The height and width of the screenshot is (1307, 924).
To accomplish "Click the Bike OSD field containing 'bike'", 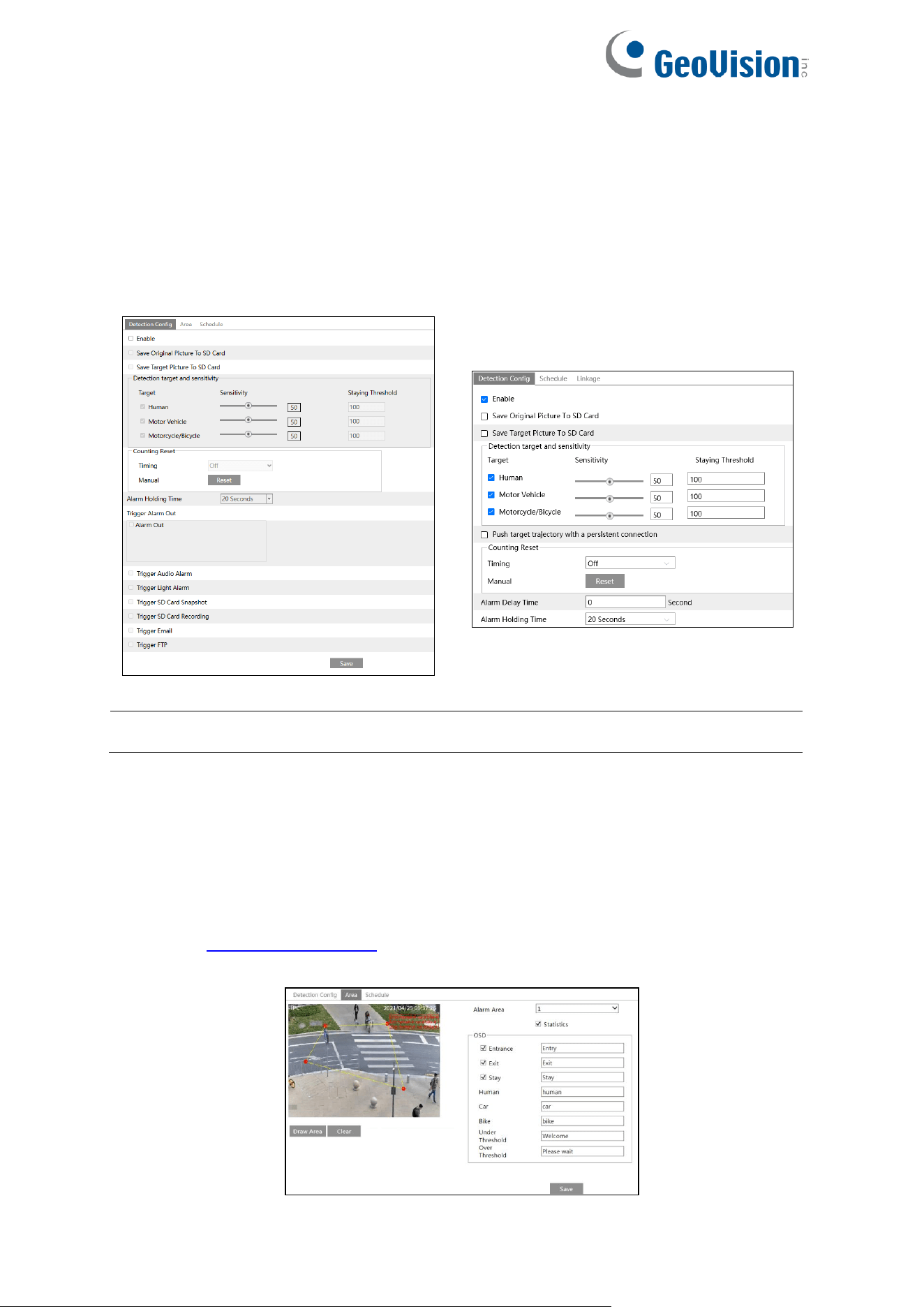I will coord(582,1121).
